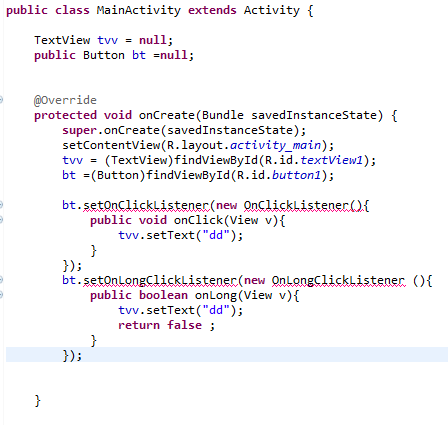Collapse fold marker at bt.setOnLongClickListener line
This screenshot has width=448, height=425.
1,279
